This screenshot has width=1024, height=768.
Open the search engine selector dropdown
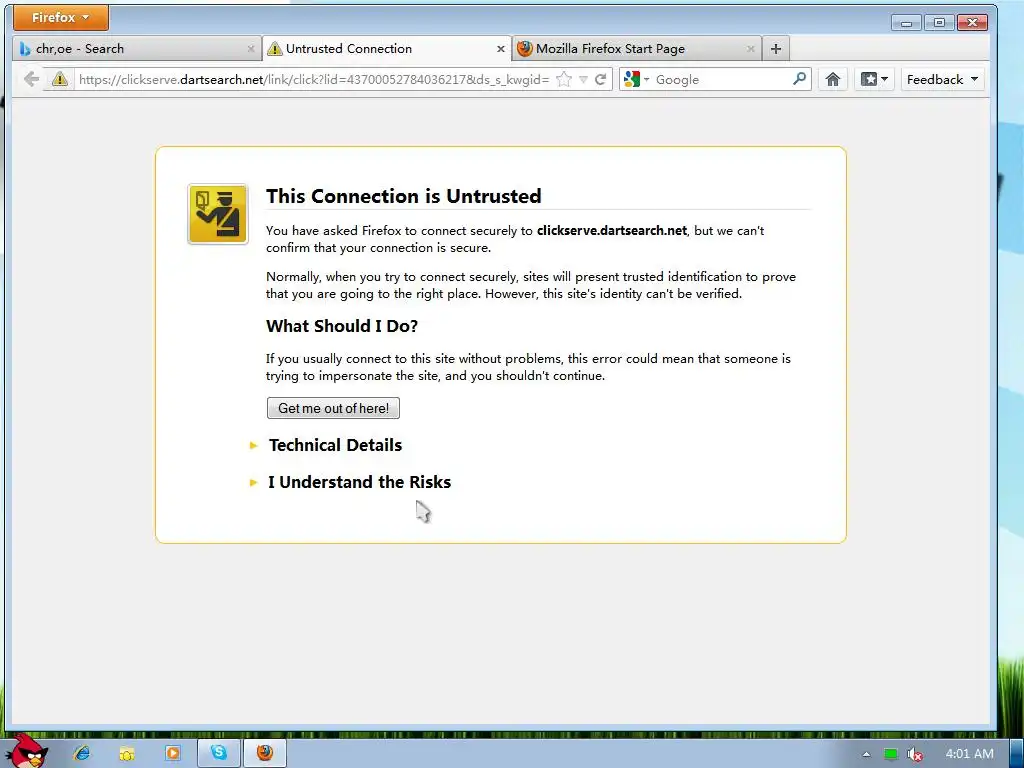[x=636, y=80]
